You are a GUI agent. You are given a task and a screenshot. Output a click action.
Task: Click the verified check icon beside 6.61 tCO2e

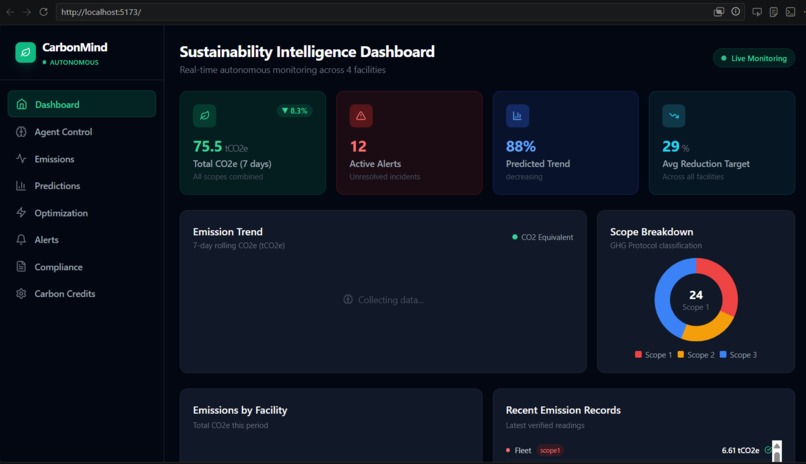(x=768, y=450)
